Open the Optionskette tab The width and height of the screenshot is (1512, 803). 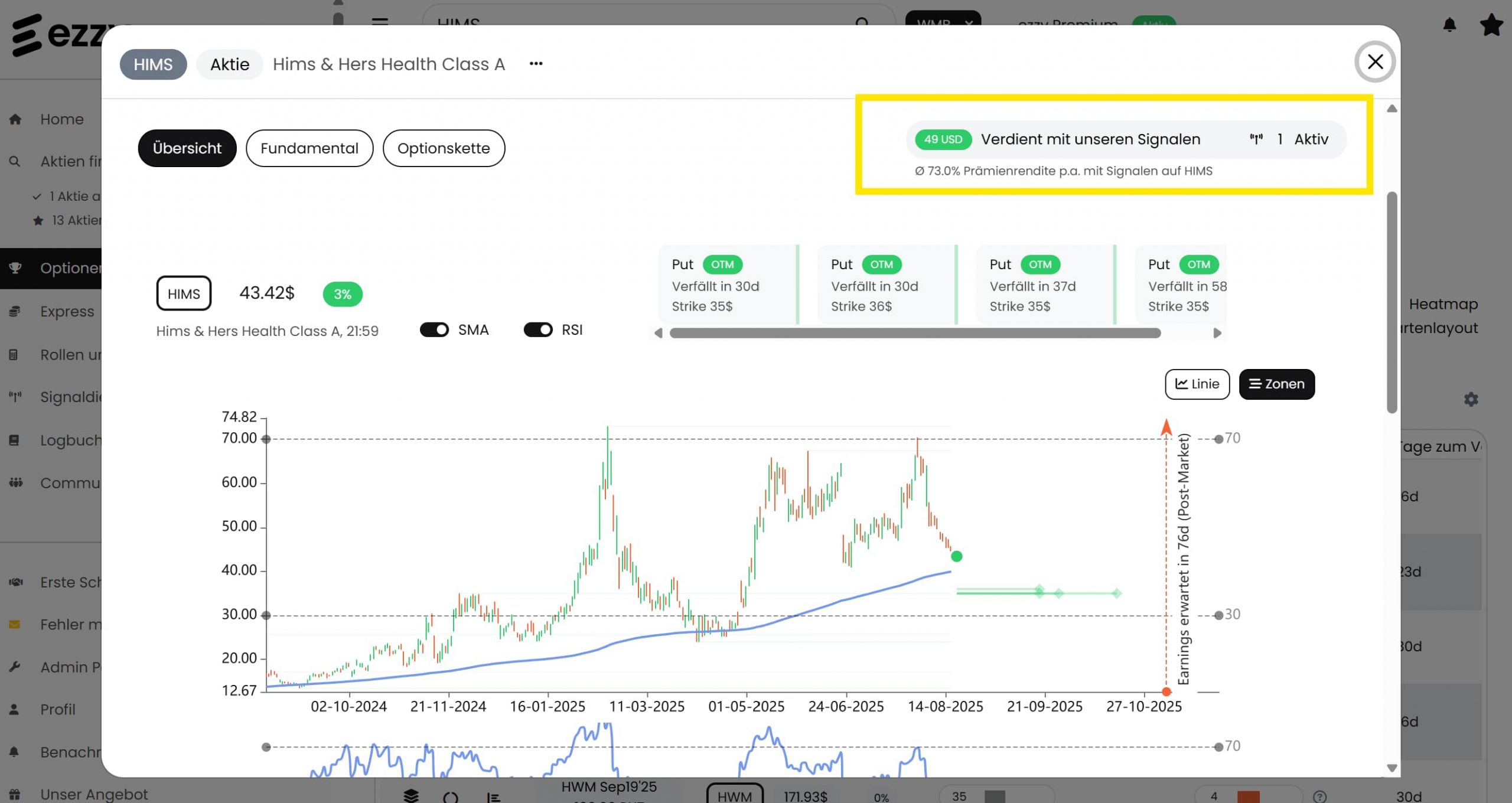pyautogui.click(x=444, y=148)
